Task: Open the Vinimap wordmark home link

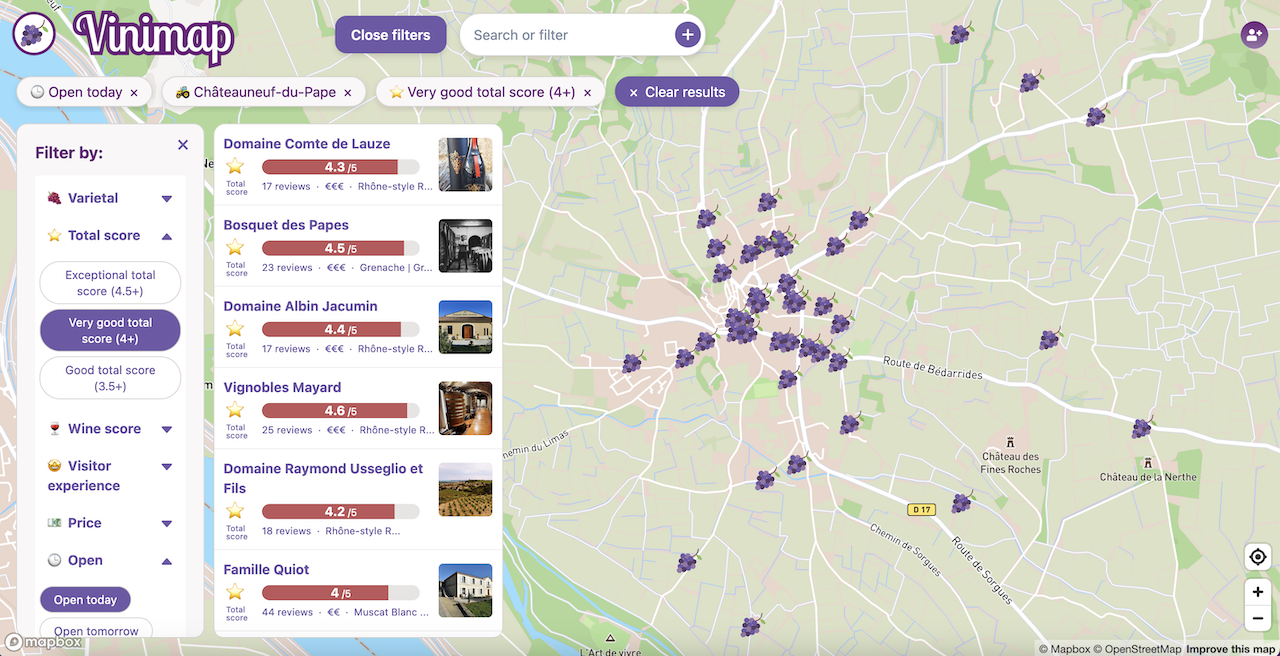Action: click(154, 37)
